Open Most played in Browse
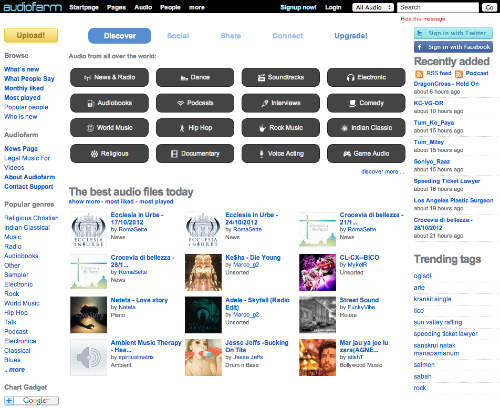This screenshot has height=408, width=500. point(22,98)
